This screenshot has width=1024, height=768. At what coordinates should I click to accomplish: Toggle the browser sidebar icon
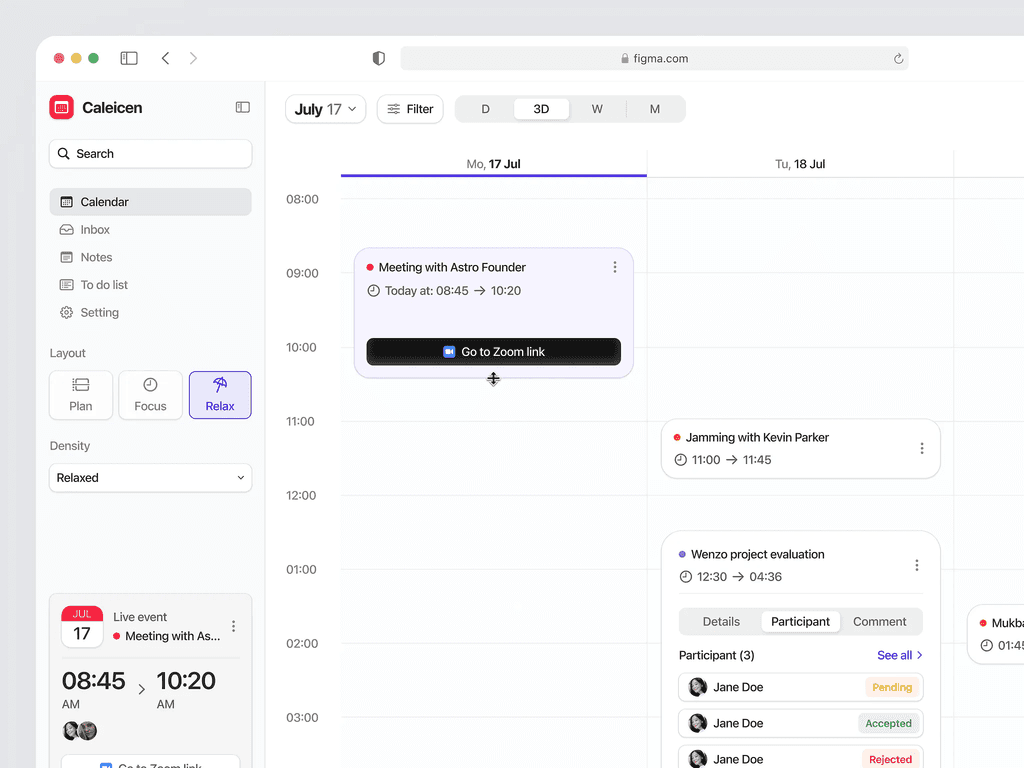[129, 58]
